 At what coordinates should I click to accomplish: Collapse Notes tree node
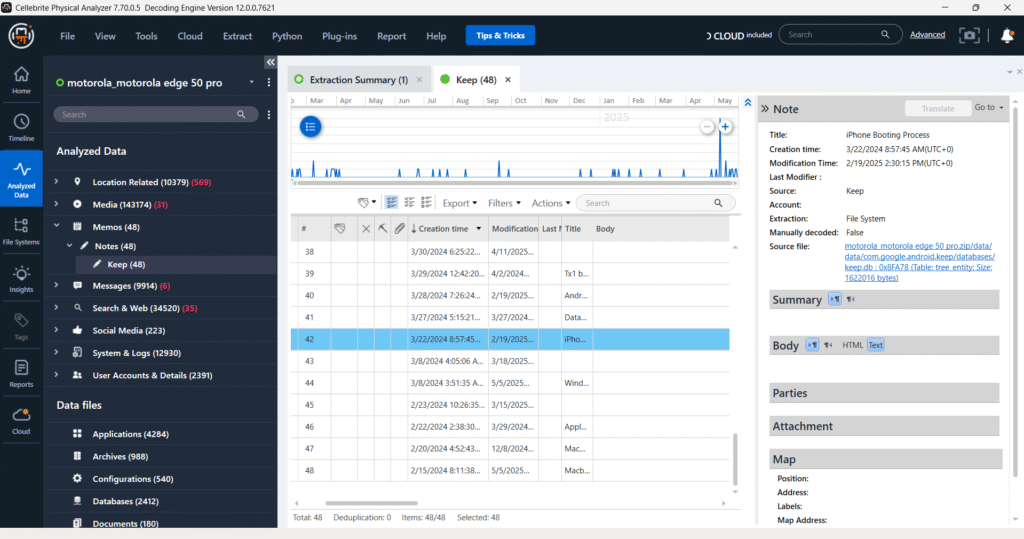70,246
